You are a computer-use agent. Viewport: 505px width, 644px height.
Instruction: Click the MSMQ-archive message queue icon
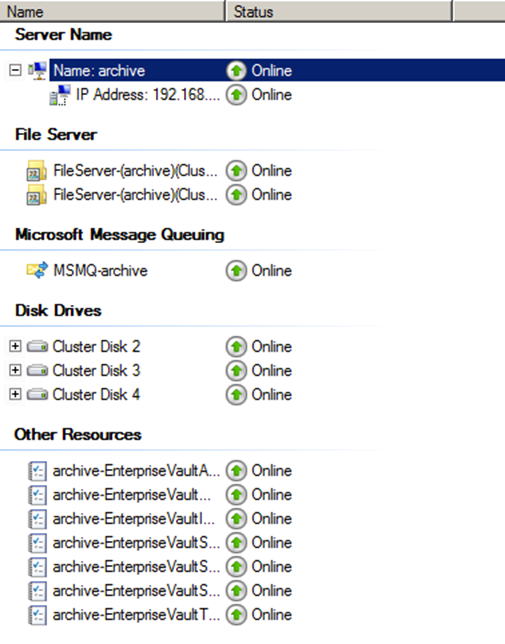click(37, 271)
